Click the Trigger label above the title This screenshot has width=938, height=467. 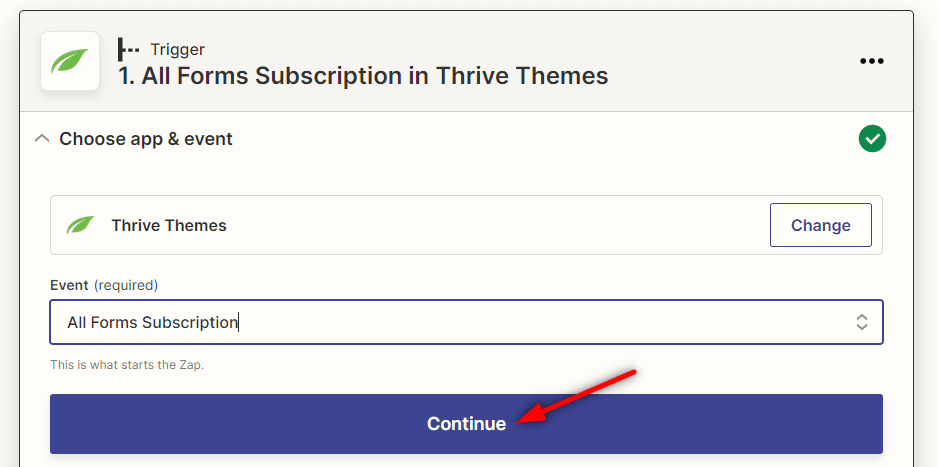pyautogui.click(x=177, y=49)
